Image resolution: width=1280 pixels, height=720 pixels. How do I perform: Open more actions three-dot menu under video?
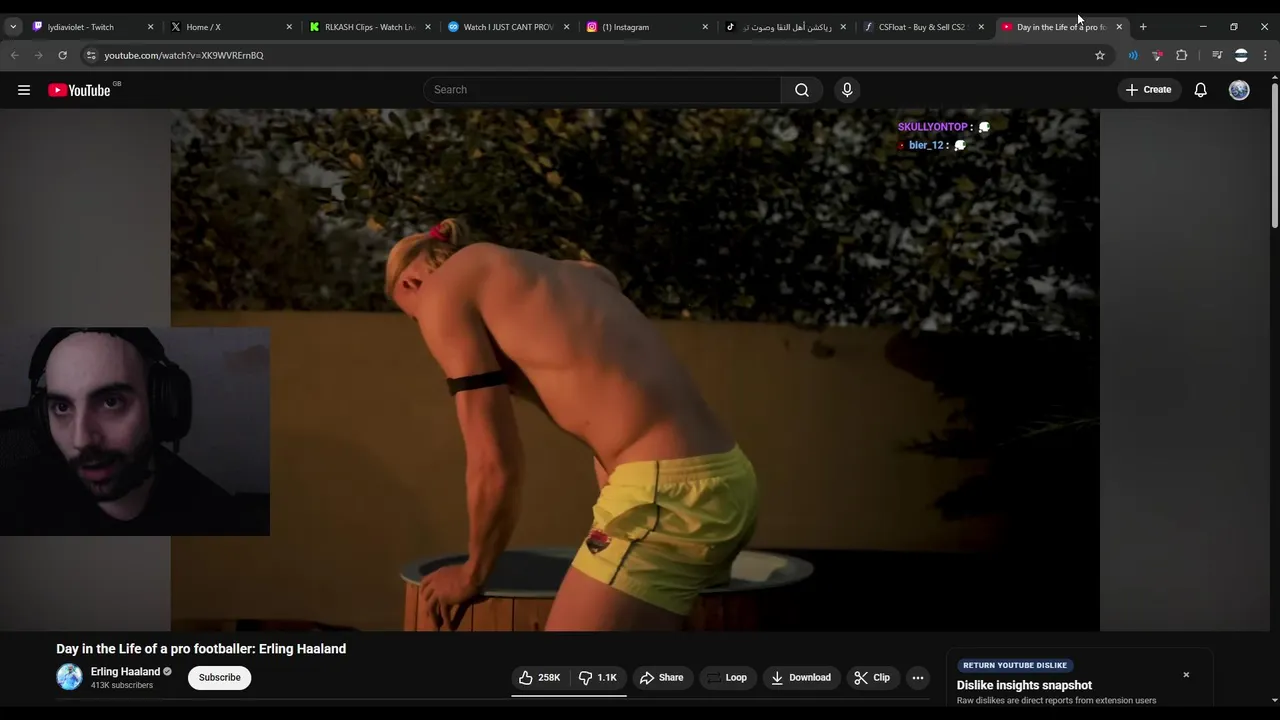pyautogui.click(x=918, y=678)
